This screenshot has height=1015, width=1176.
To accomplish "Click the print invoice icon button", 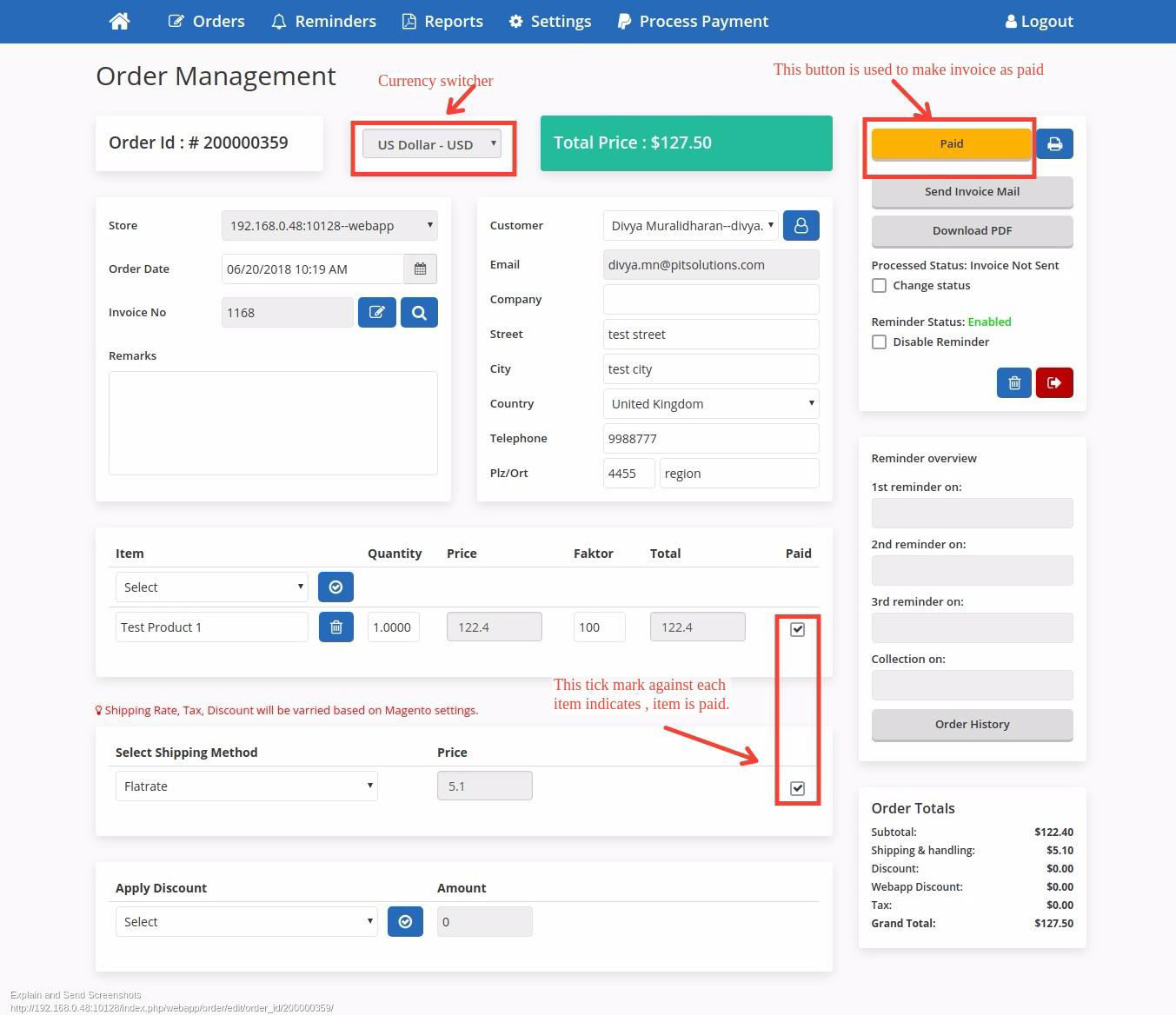I will click(x=1054, y=144).
